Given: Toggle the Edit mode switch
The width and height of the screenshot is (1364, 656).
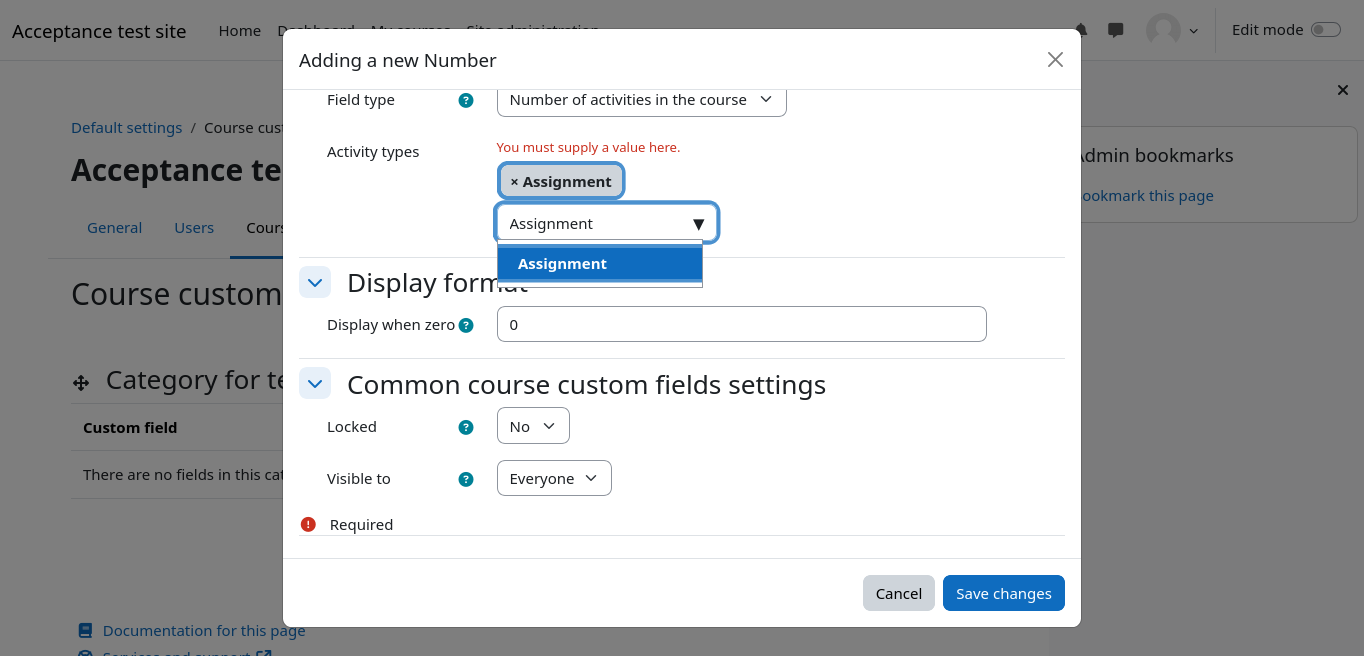Looking at the screenshot, I should tap(1325, 30).
